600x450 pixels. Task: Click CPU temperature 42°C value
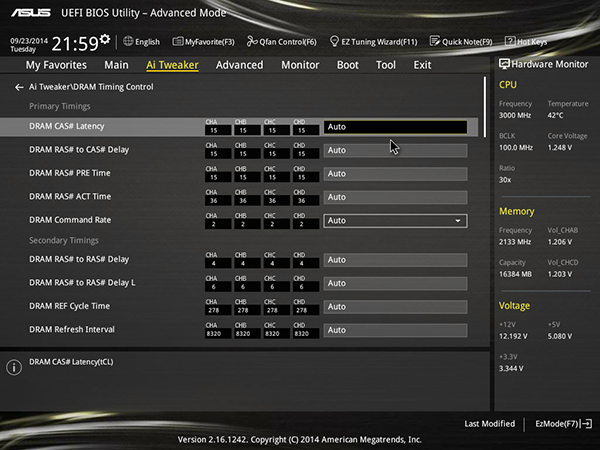coord(555,116)
